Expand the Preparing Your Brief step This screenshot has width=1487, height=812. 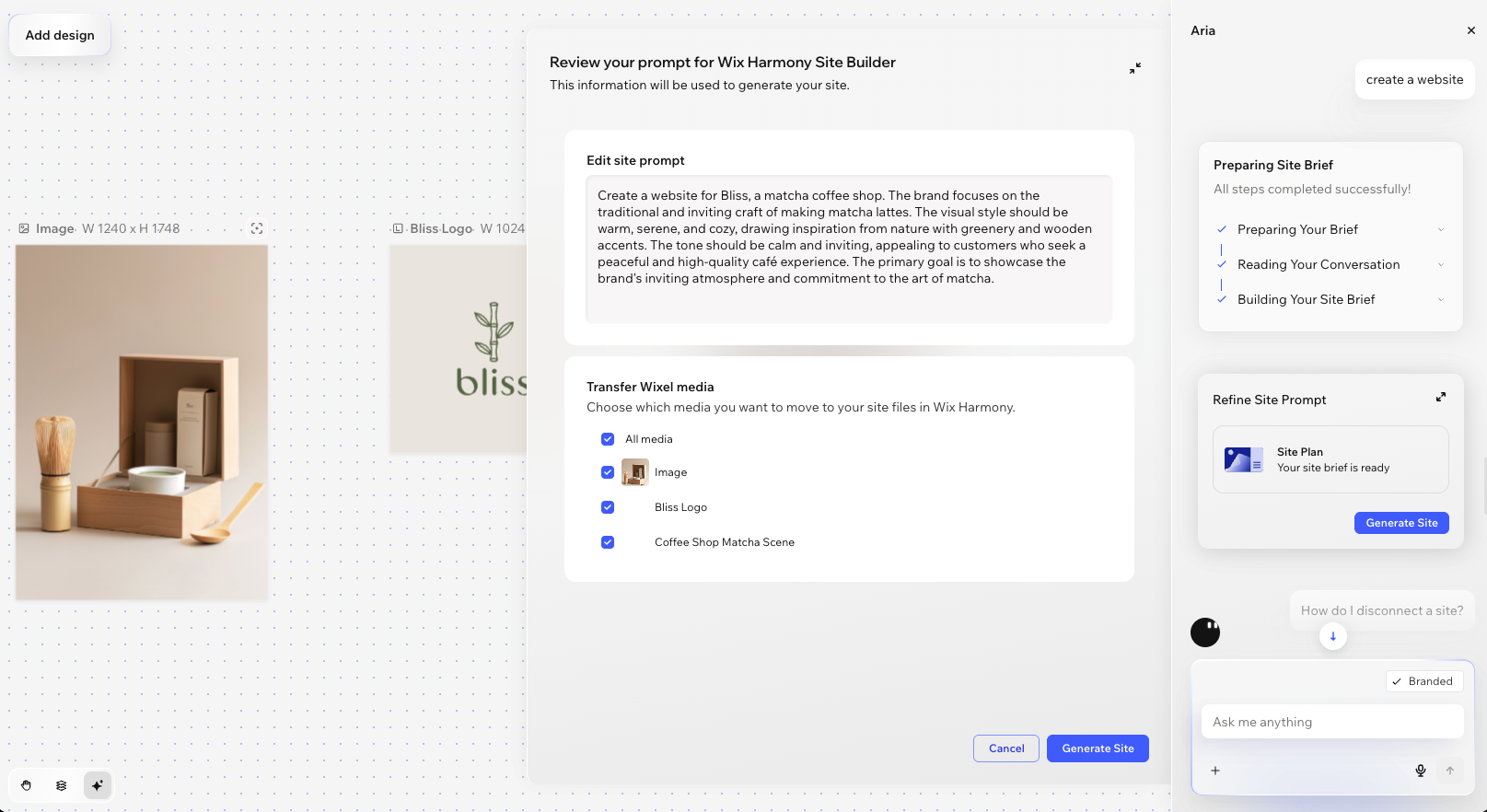pyautogui.click(x=1441, y=229)
